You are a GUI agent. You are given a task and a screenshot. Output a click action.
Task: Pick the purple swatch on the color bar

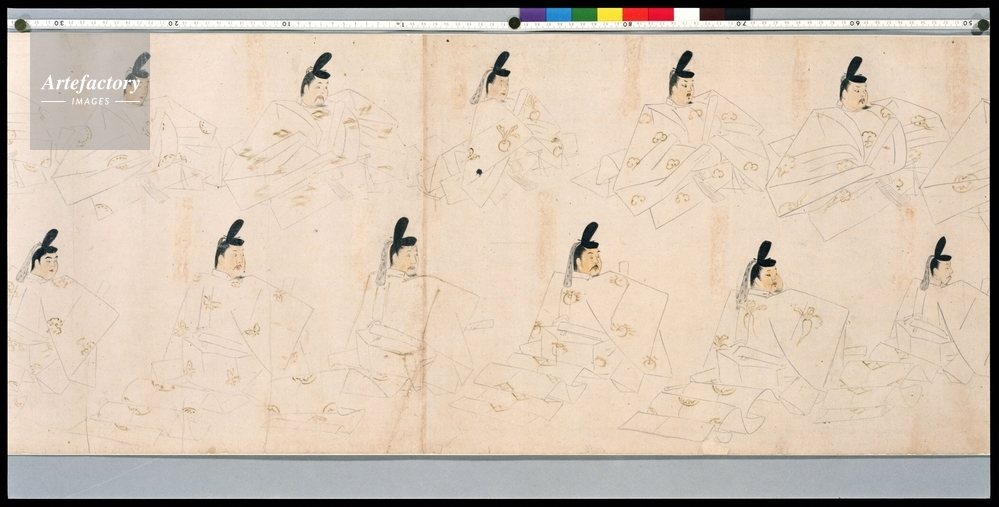532,15
